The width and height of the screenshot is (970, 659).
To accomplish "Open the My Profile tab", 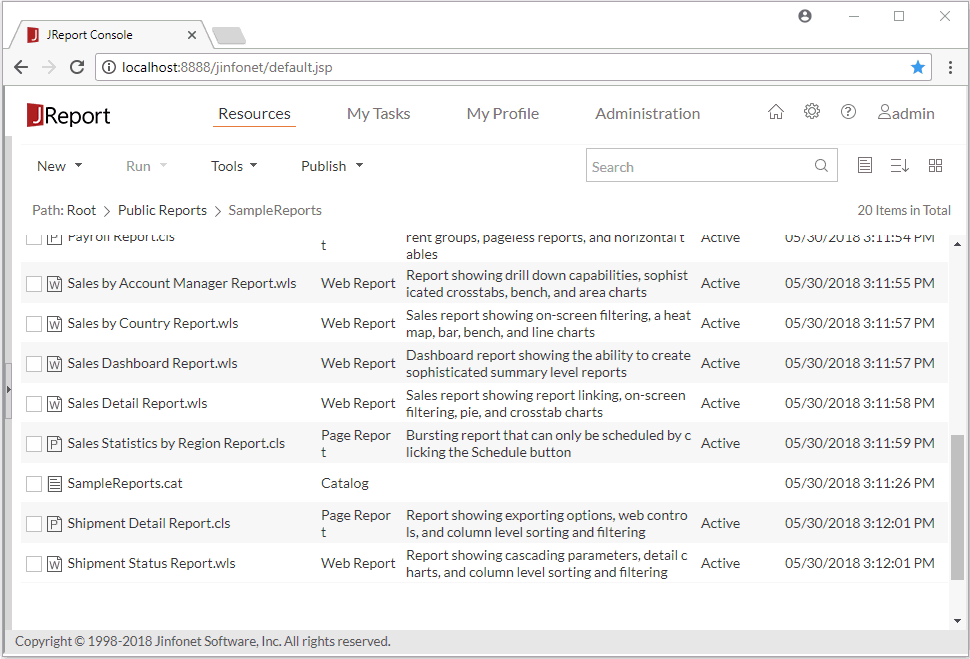I will 503,114.
